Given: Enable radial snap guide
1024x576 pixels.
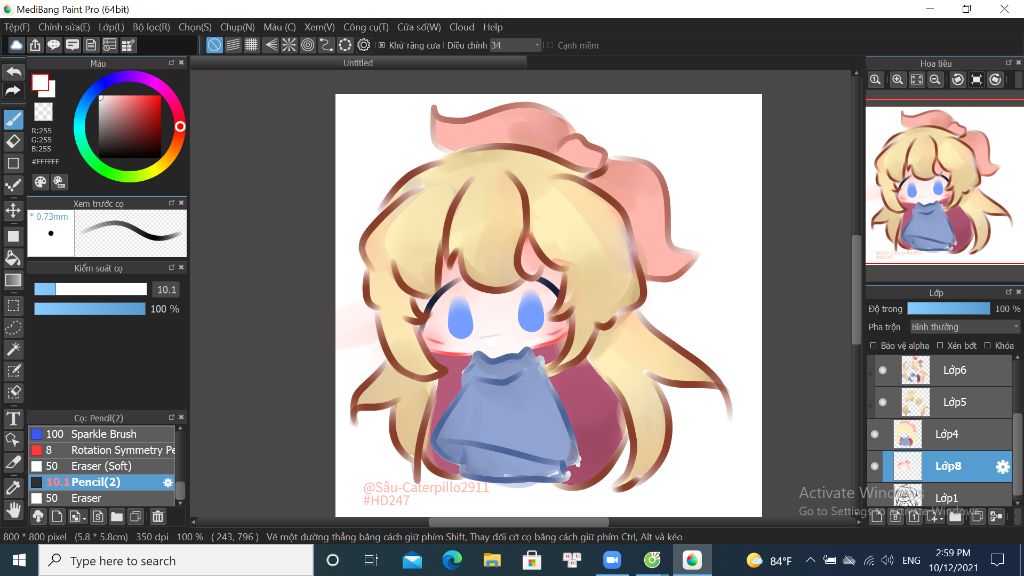Looking at the screenshot, I should pos(289,45).
